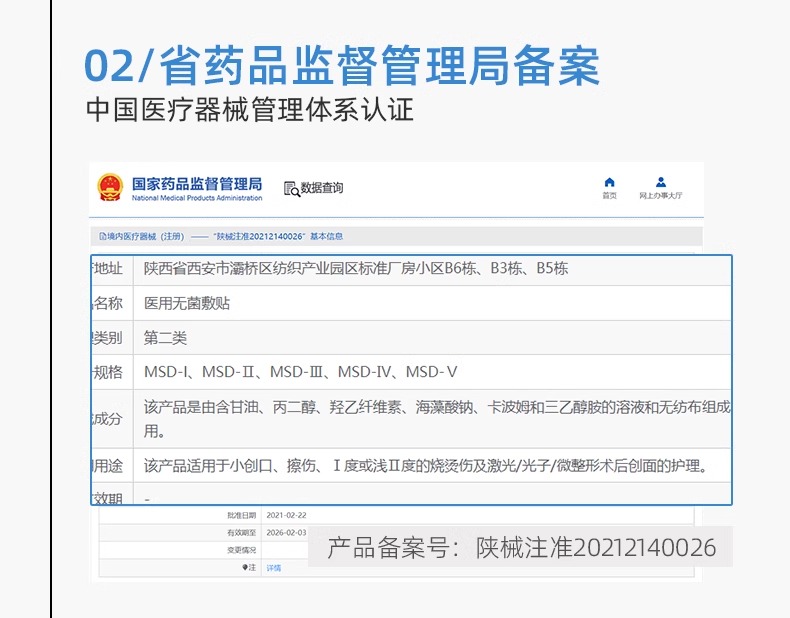Click the 医用无菌敷贴 product name cell
790x618 pixels.
pos(187,303)
